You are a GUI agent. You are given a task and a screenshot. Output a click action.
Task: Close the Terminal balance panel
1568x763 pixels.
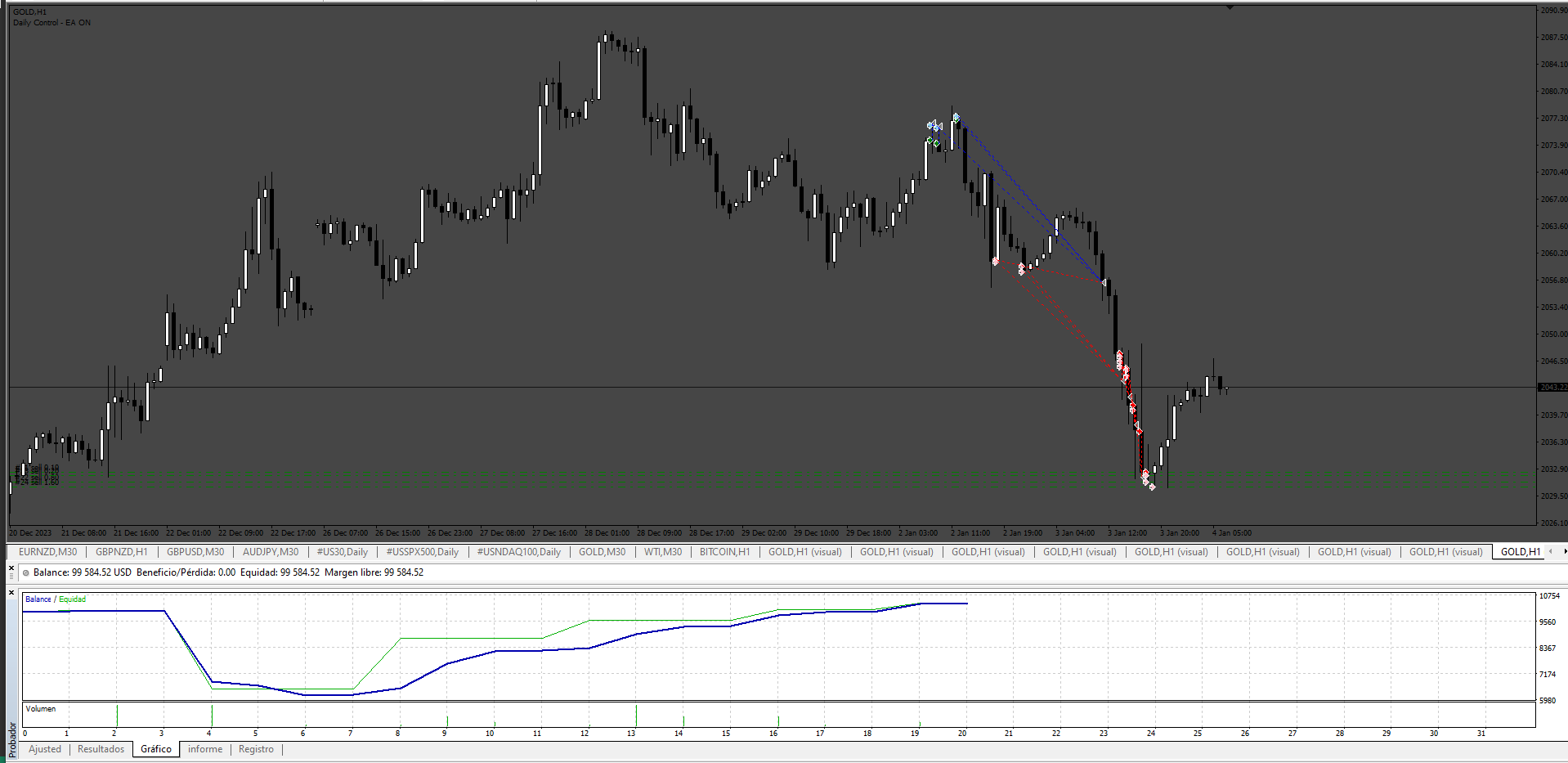pyautogui.click(x=11, y=568)
